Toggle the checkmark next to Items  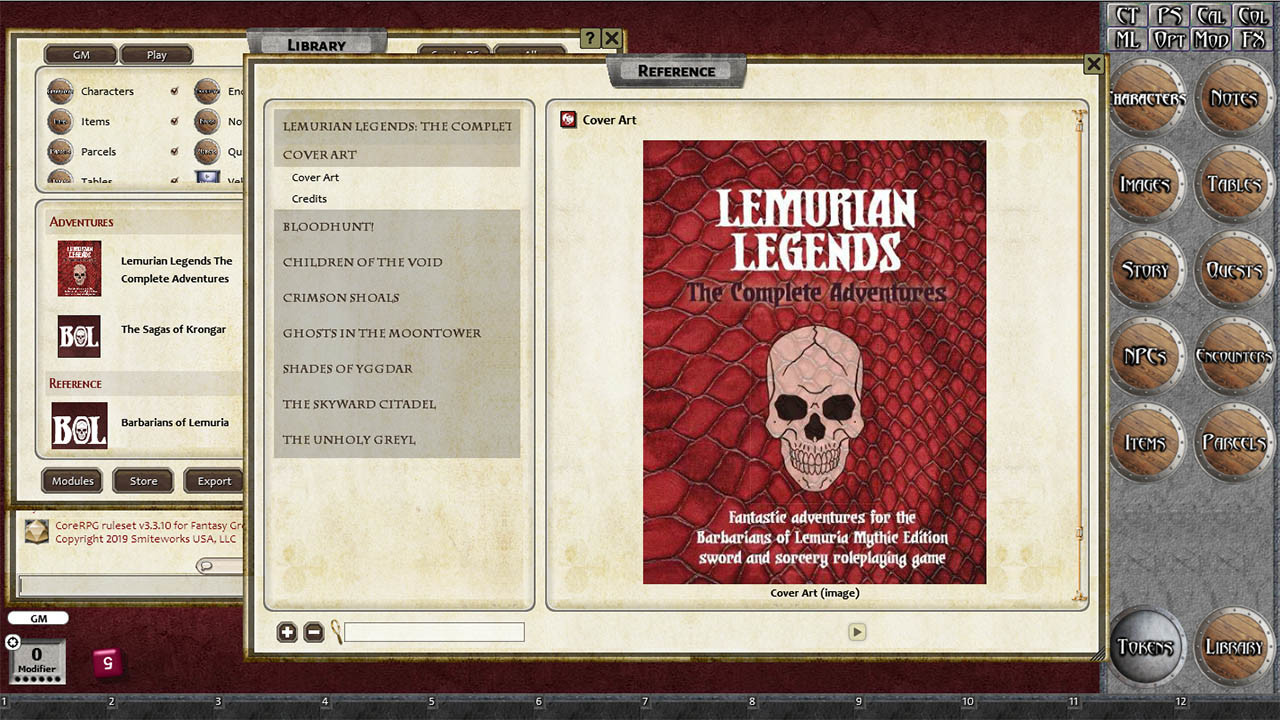[172, 121]
